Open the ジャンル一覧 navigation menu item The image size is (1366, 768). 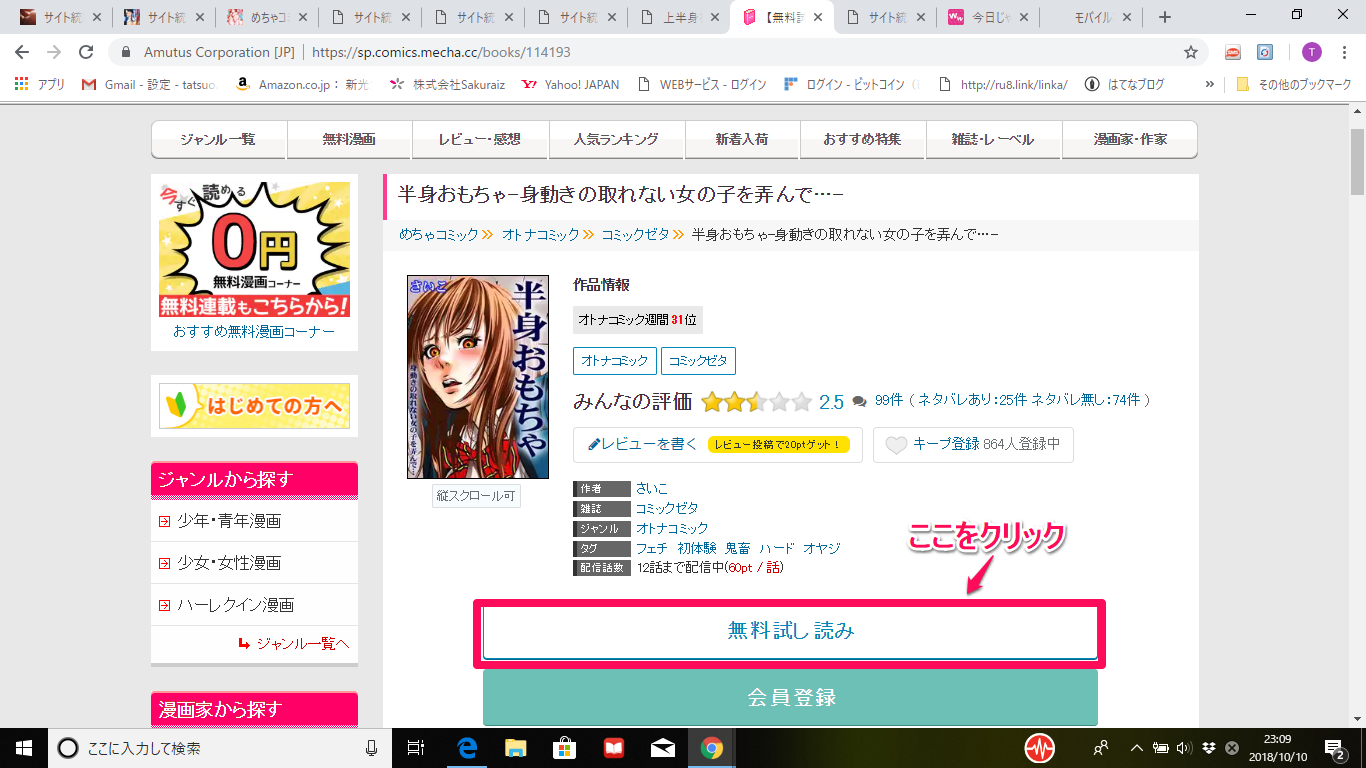point(218,139)
